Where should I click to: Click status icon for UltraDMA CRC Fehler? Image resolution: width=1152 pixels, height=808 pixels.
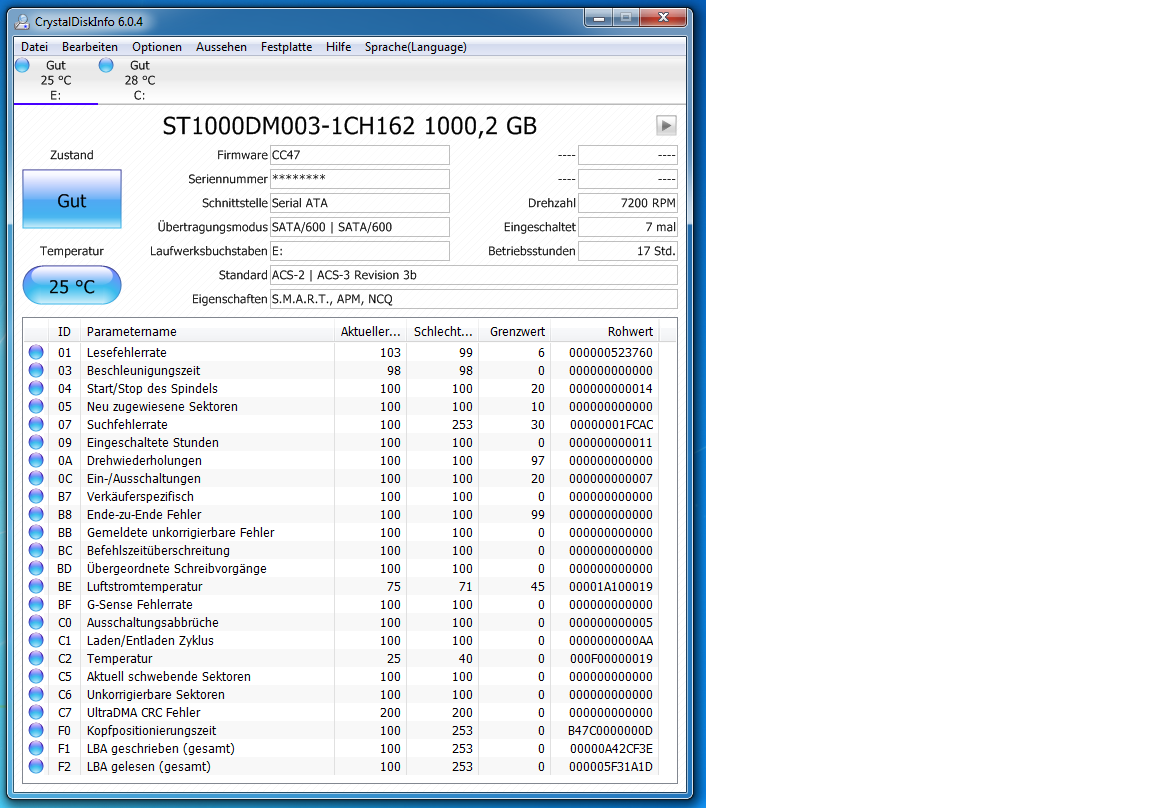(x=36, y=712)
